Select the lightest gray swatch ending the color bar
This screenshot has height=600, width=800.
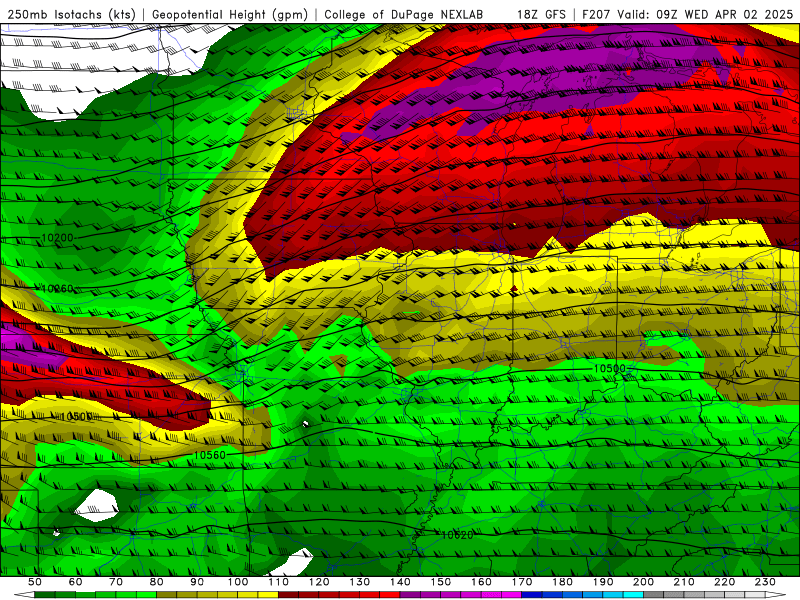(755, 594)
